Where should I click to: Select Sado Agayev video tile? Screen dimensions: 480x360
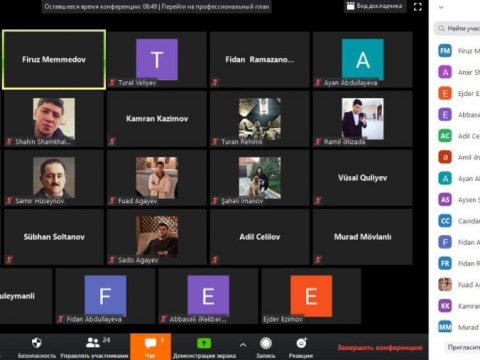point(157,237)
